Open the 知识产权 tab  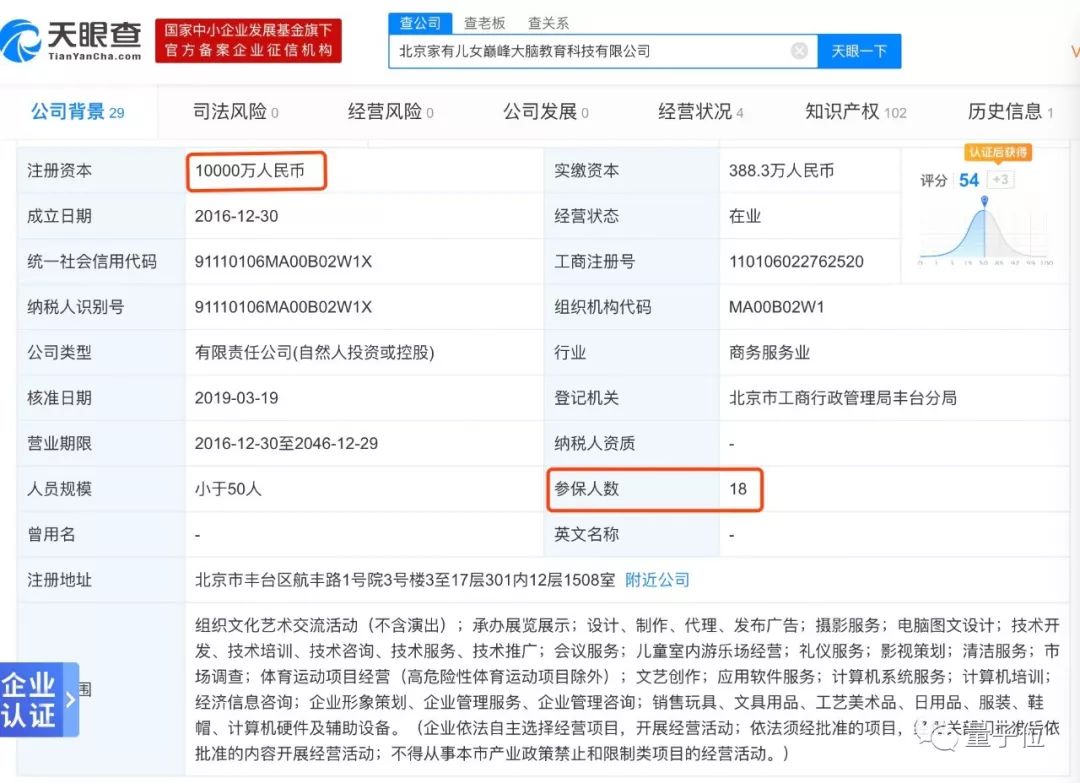point(856,112)
